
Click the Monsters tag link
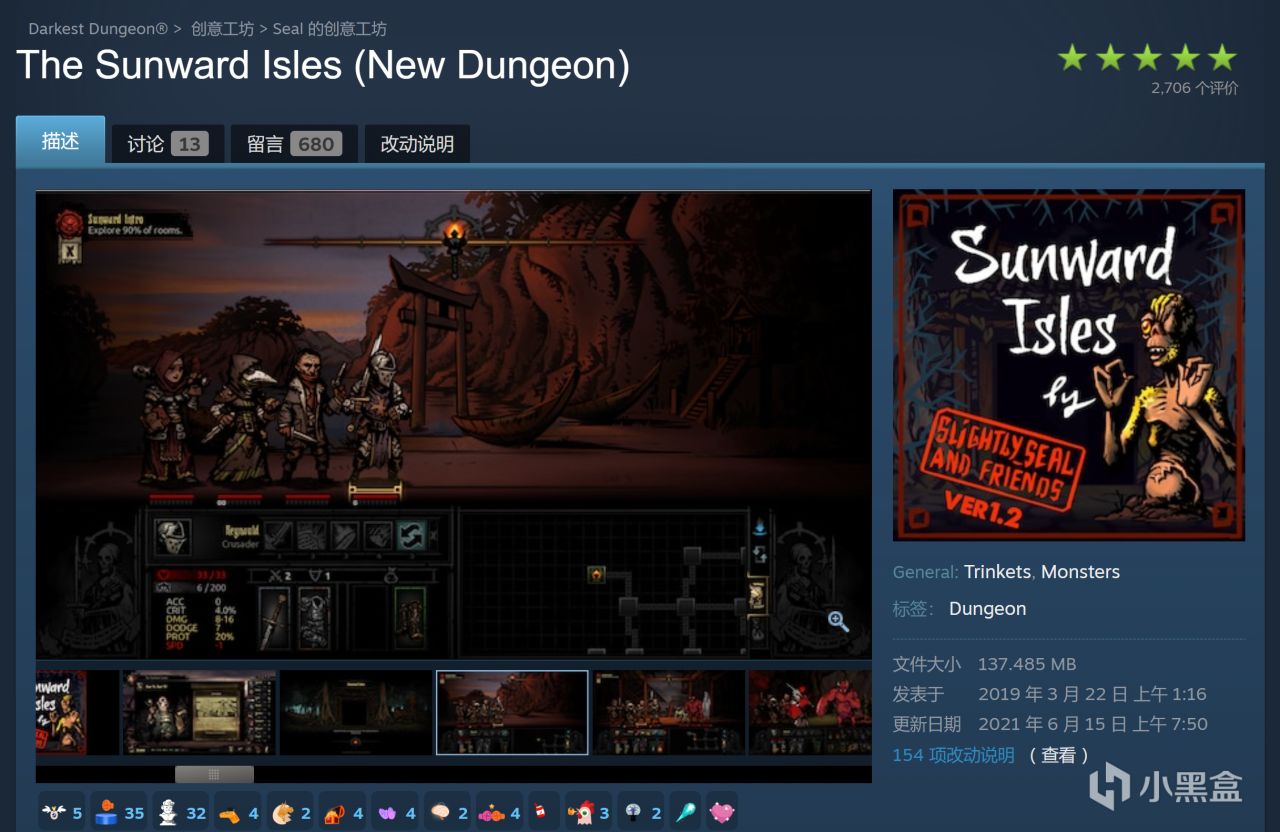(x=1080, y=572)
